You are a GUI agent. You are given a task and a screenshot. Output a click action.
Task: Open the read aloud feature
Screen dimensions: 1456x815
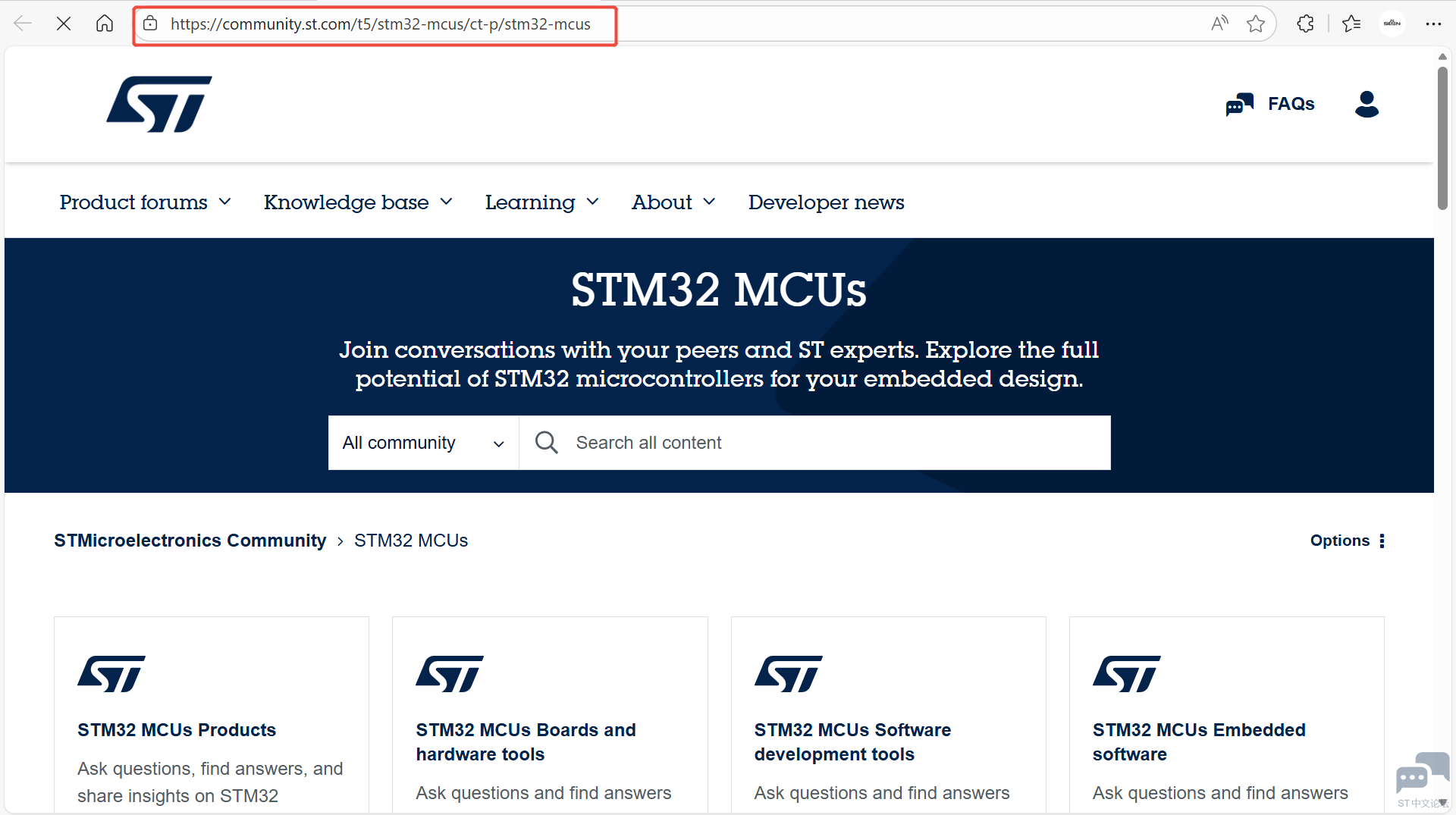pos(1219,24)
